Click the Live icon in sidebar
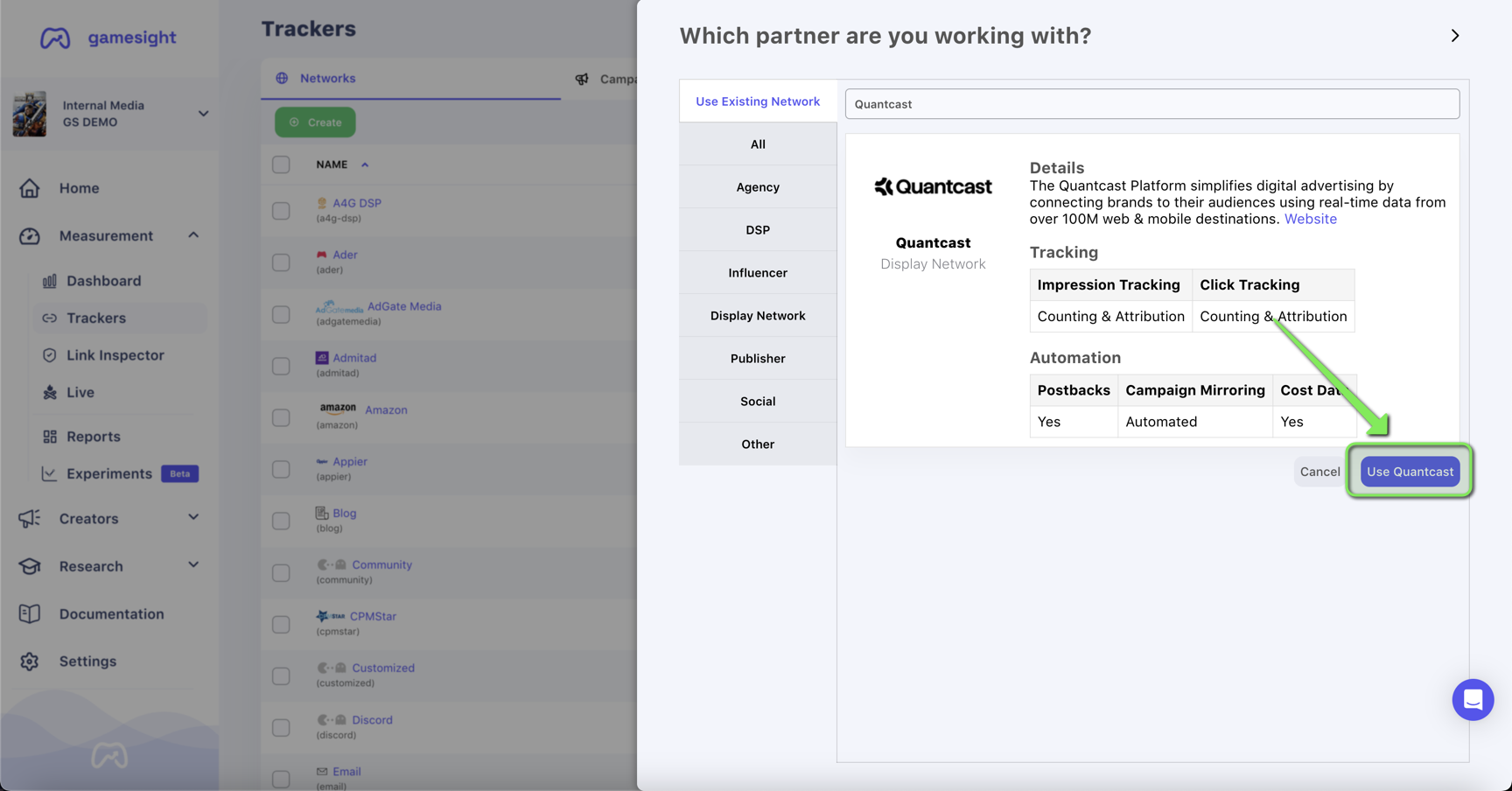Viewport: 1512px width, 791px height. [50, 393]
